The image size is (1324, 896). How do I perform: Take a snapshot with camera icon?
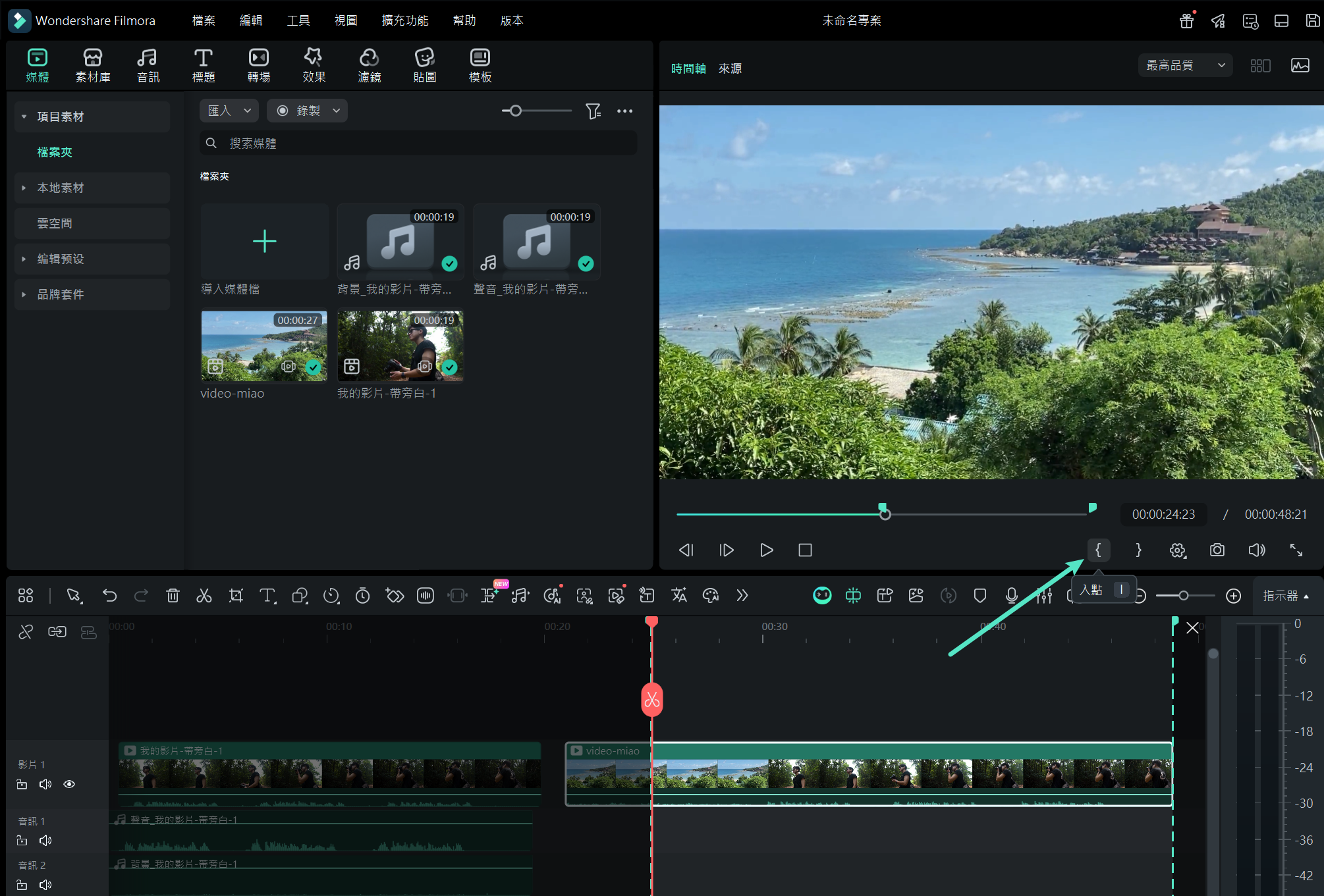tap(1217, 550)
